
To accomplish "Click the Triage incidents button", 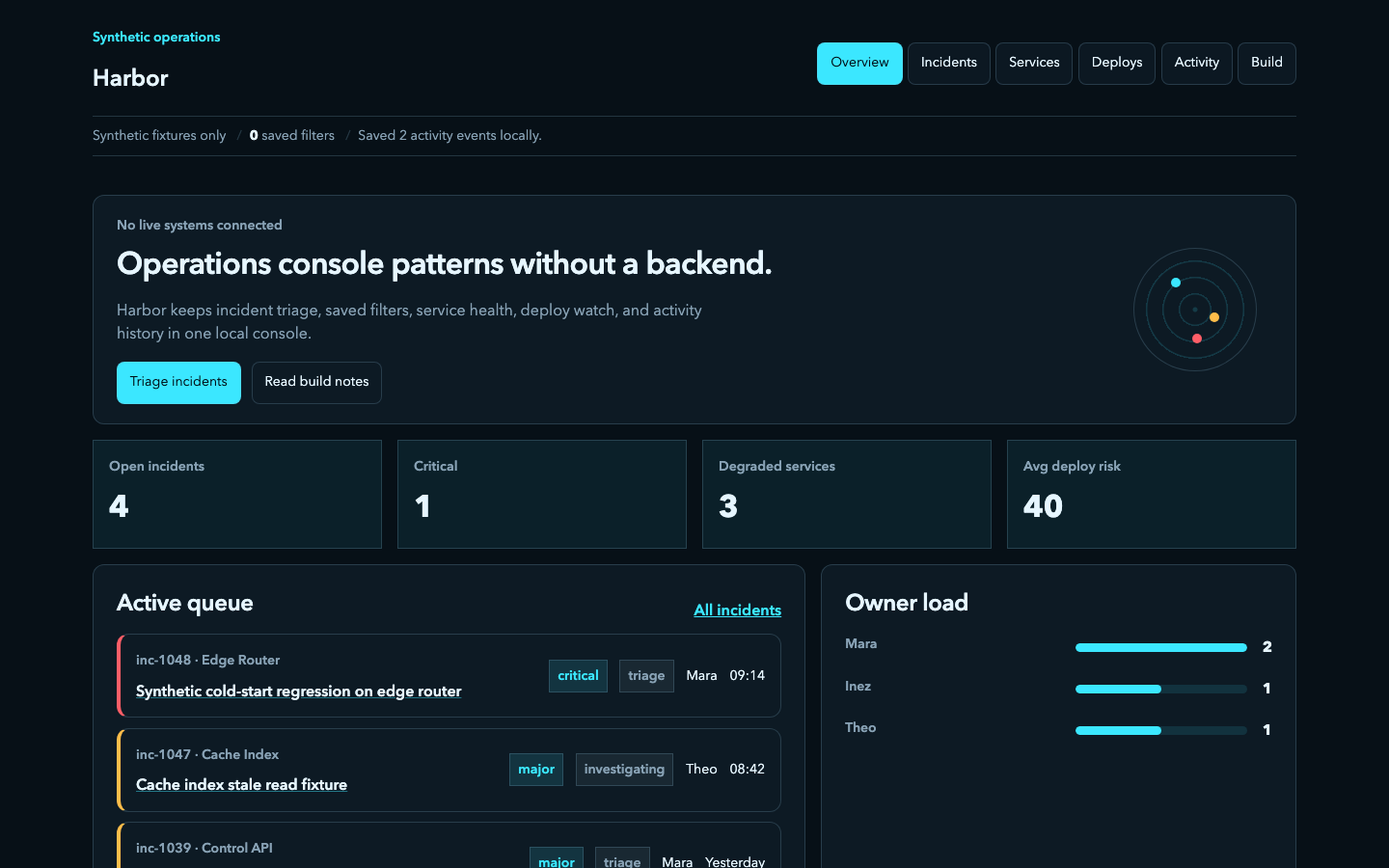I will 178,383.
